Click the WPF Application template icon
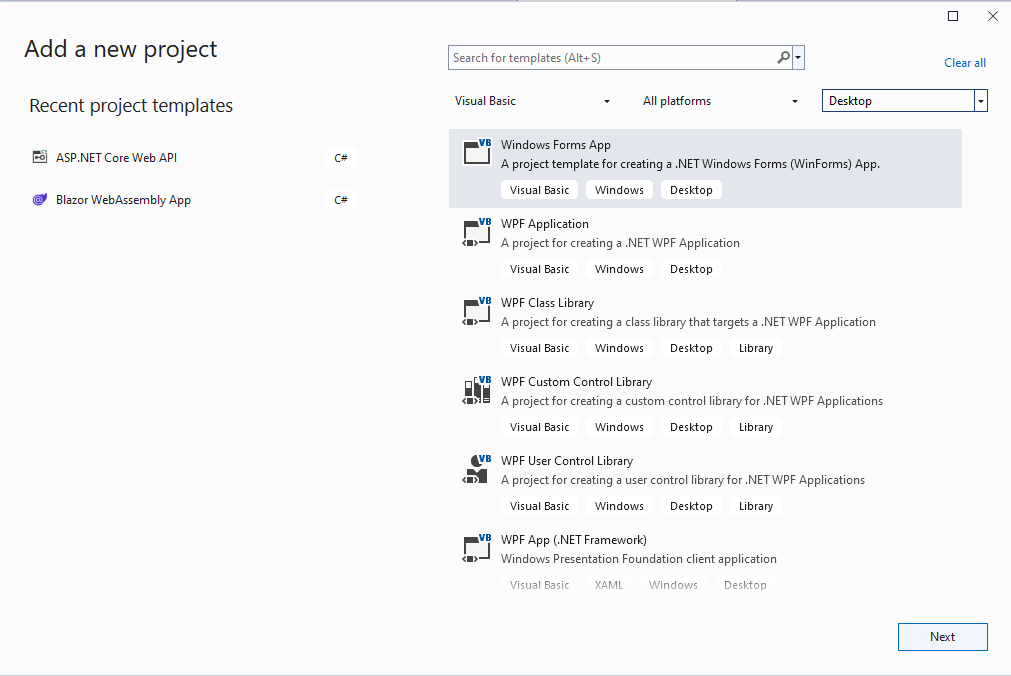Screen dimensions: 1011x676 [476, 232]
